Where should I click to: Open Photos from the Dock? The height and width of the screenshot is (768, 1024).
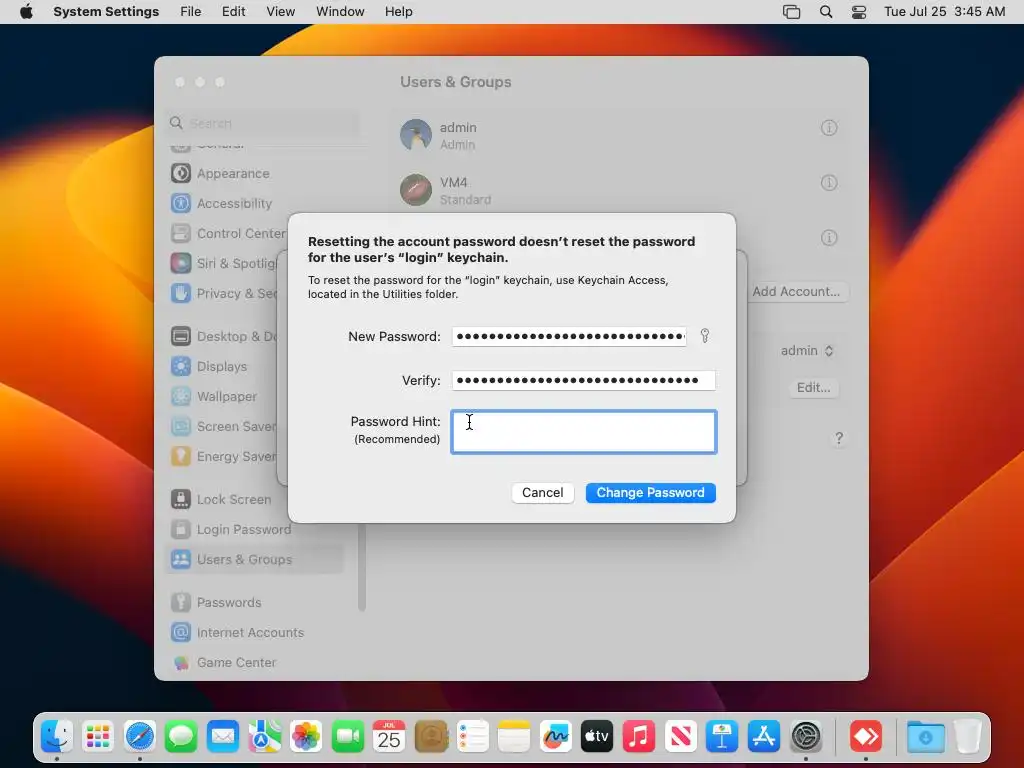[306, 737]
